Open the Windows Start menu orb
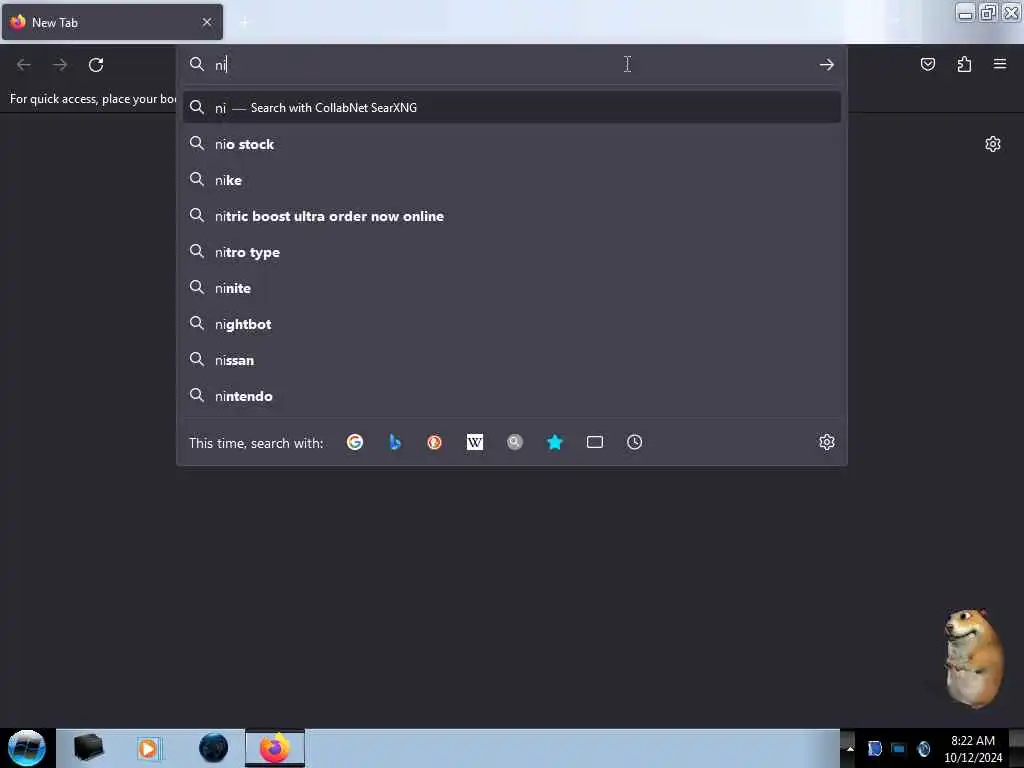The width and height of the screenshot is (1024, 768). tap(27, 748)
